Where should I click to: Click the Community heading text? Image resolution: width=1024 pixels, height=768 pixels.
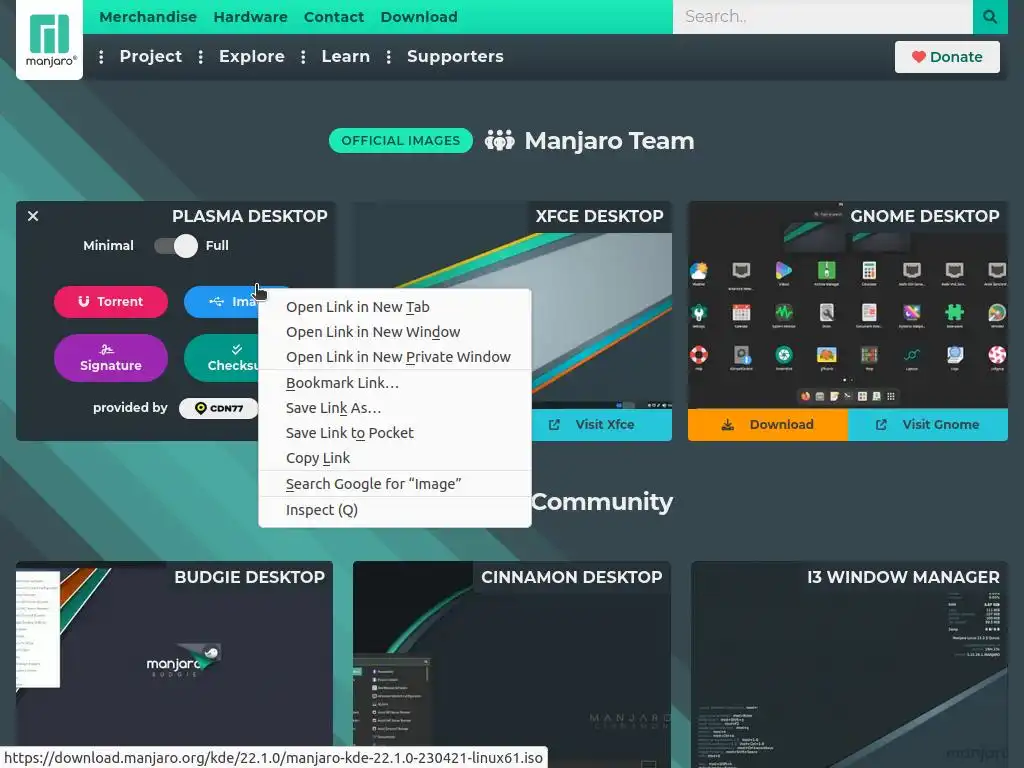[x=601, y=502]
